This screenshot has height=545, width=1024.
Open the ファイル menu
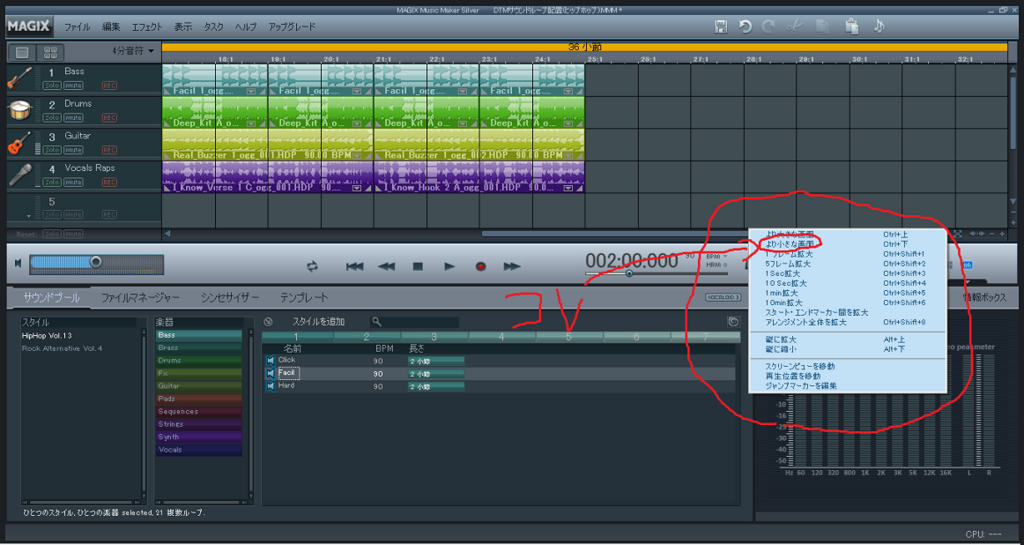pos(77,27)
